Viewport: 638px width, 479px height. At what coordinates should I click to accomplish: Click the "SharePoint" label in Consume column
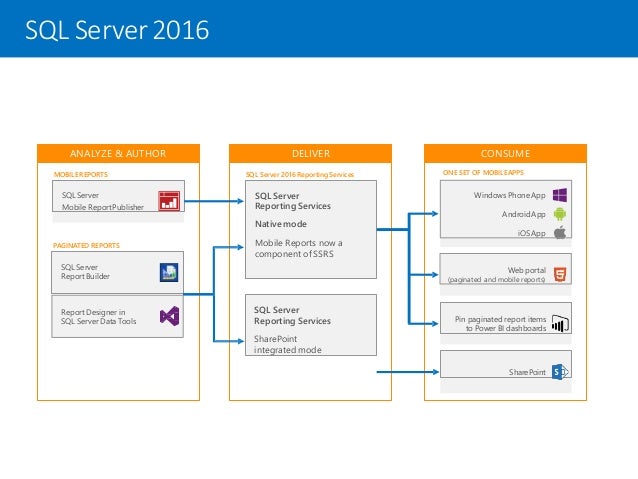tap(527, 372)
